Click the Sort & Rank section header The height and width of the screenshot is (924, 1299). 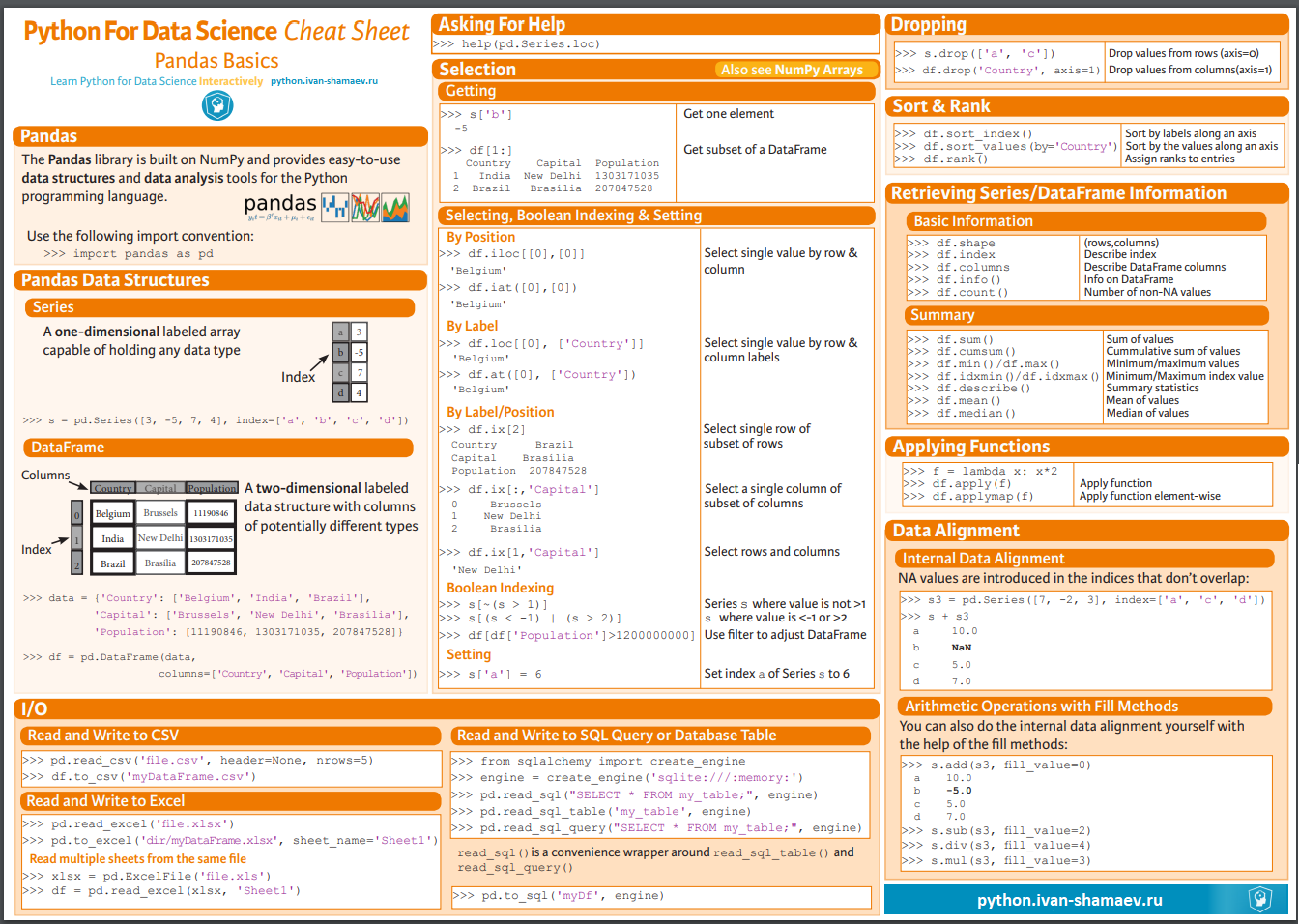point(940,106)
